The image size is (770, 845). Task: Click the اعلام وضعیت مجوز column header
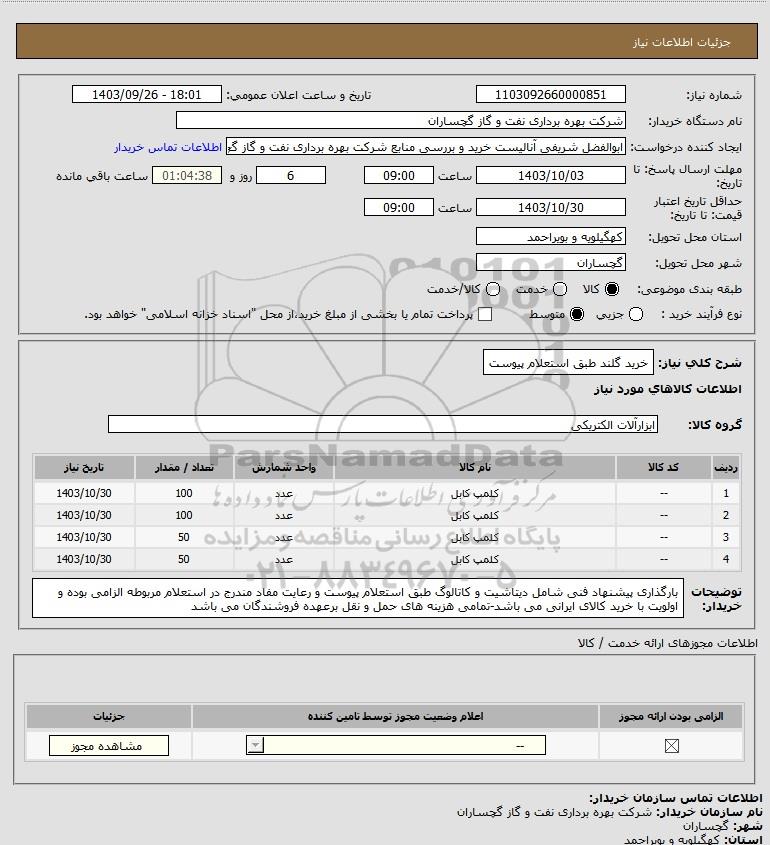[x=396, y=716]
